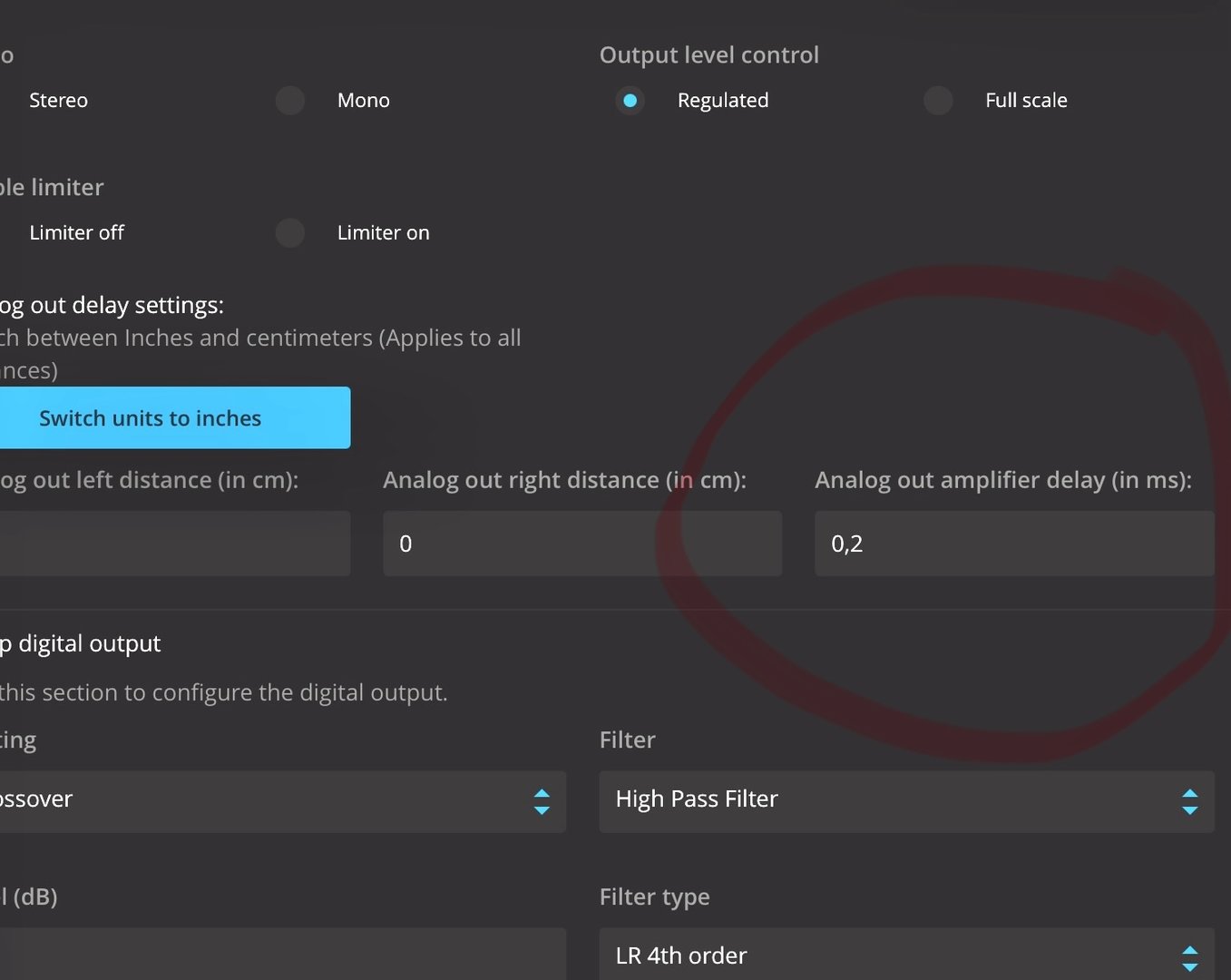
Task: Click the Limiter on text label
Action: [x=383, y=233]
